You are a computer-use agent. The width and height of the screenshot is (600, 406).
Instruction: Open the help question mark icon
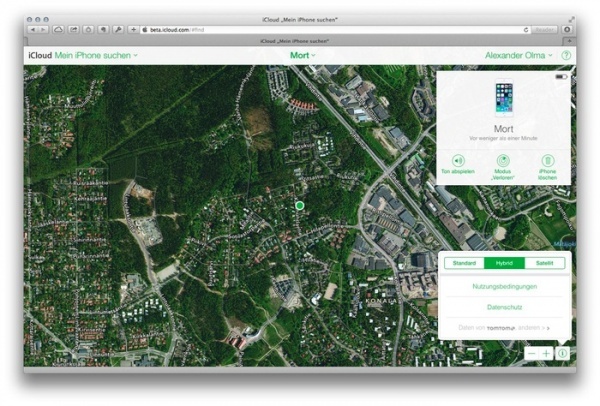(566, 56)
